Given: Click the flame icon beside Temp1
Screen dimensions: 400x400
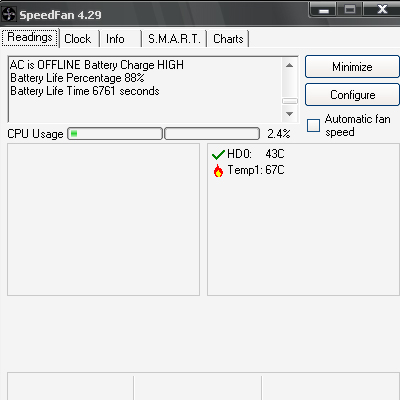Looking at the screenshot, I should click(218, 170).
